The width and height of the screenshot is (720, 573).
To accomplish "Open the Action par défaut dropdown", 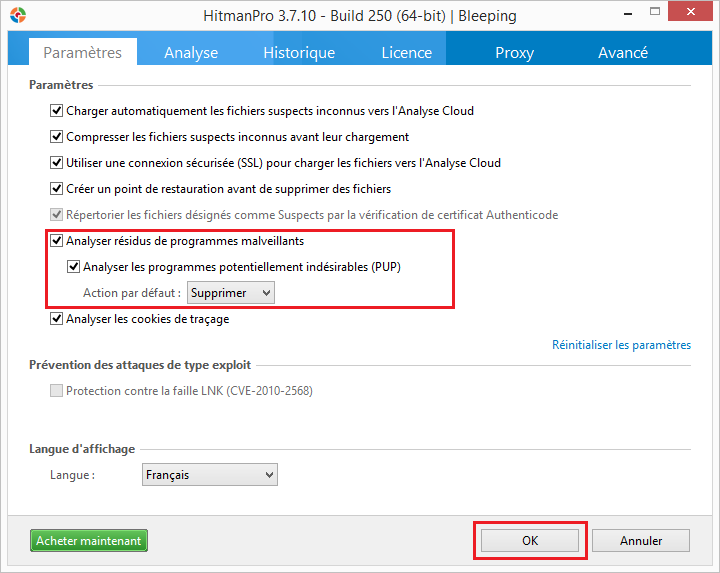I will (231, 293).
